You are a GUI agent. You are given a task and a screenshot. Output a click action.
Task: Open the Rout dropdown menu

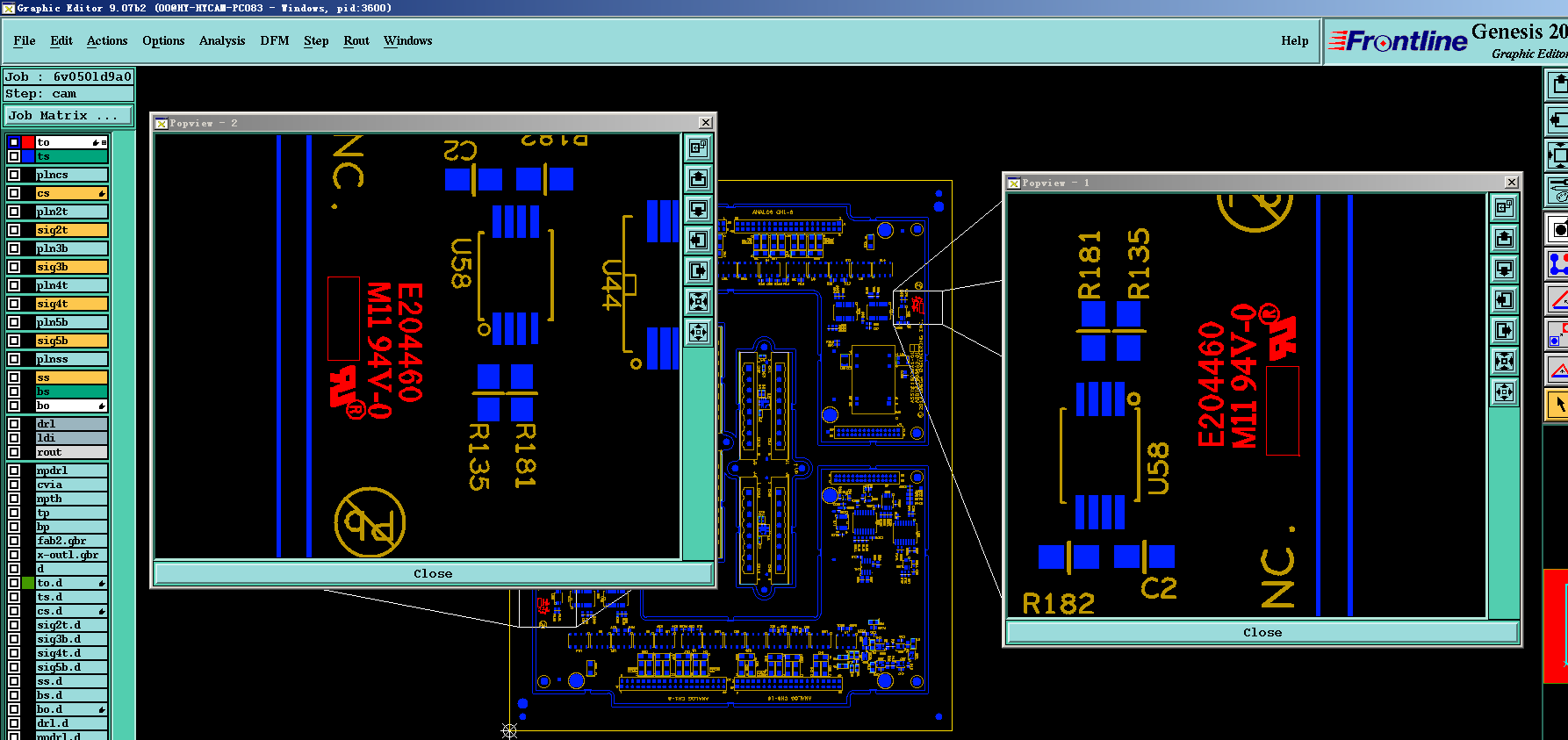point(356,41)
